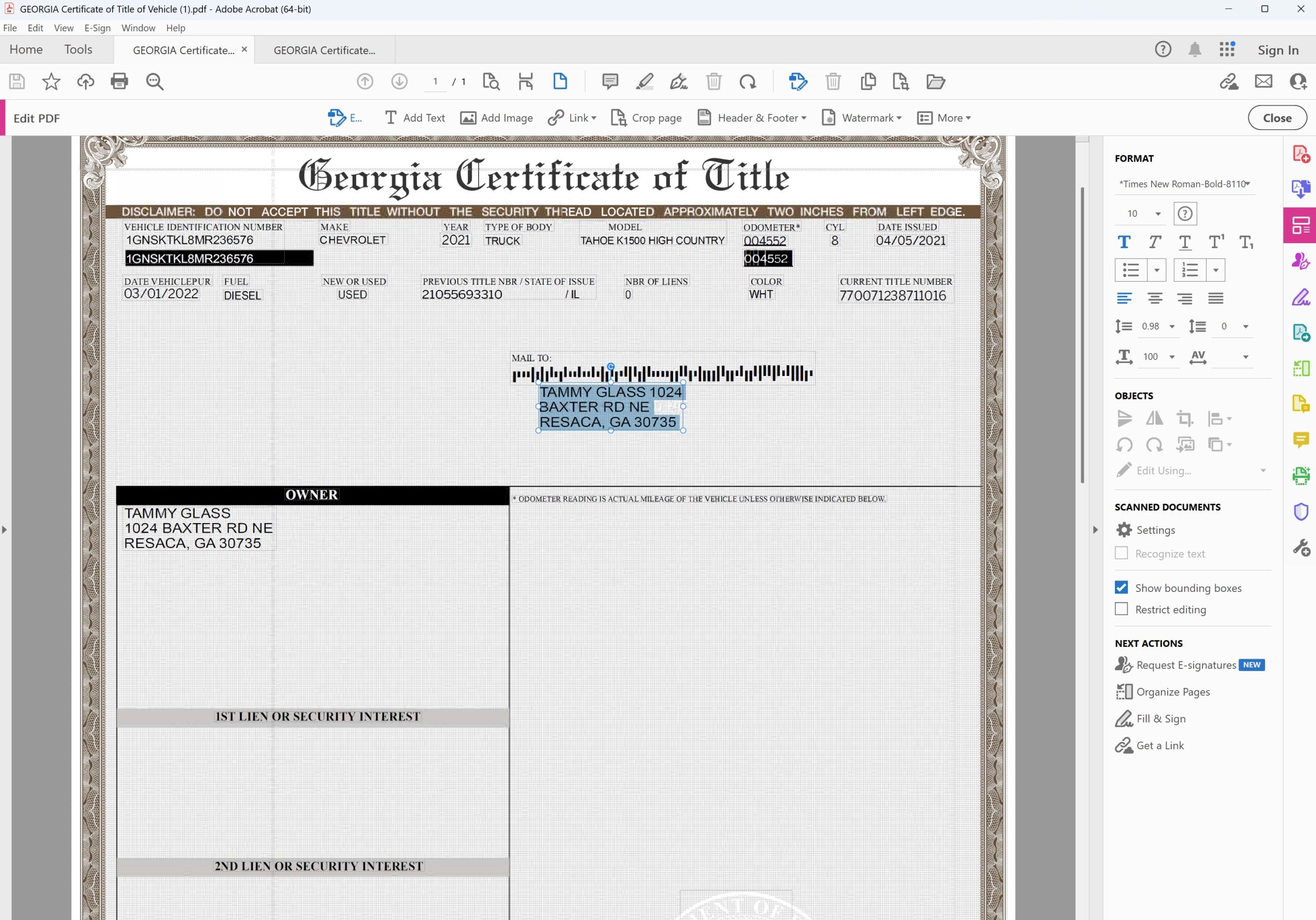This screenshot has height=920, width=1316.
Task: Click the Sign document pen icon
Action: 679,81
